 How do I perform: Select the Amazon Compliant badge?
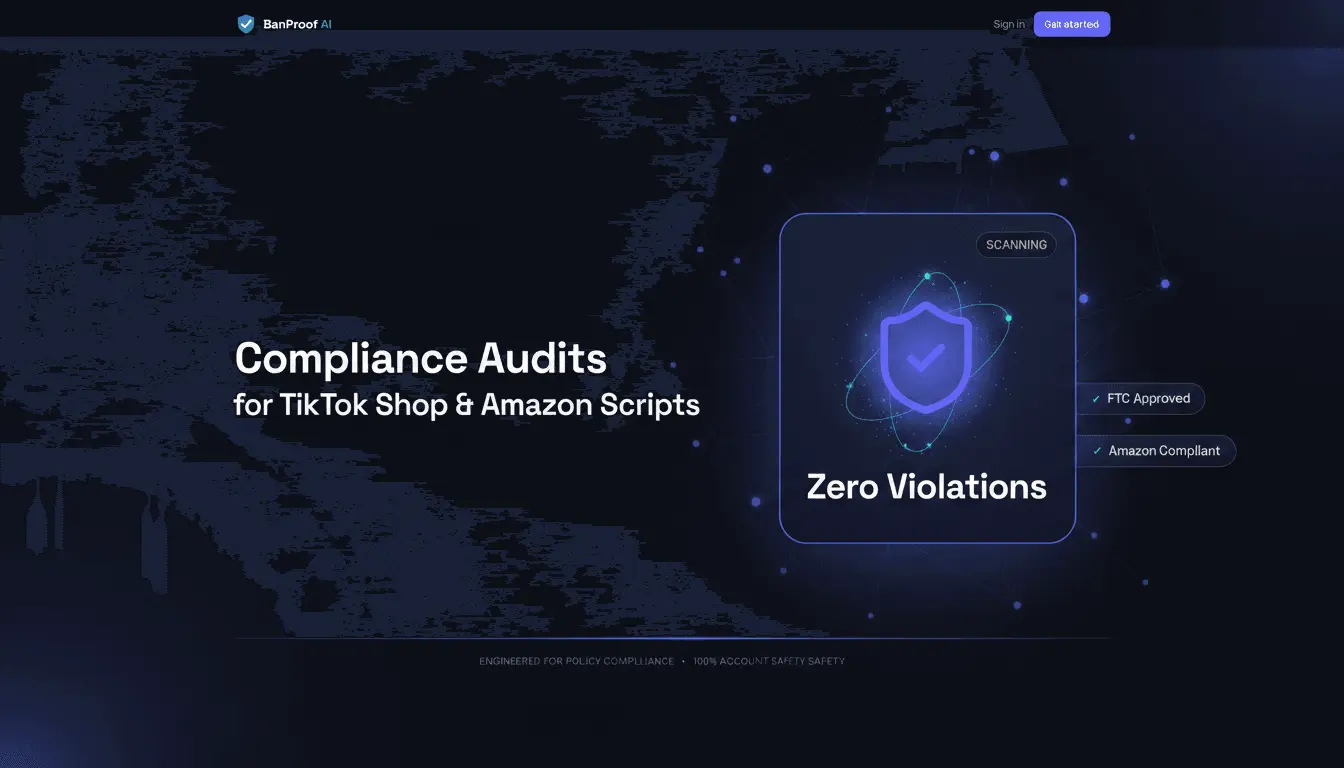(1157, 451)
